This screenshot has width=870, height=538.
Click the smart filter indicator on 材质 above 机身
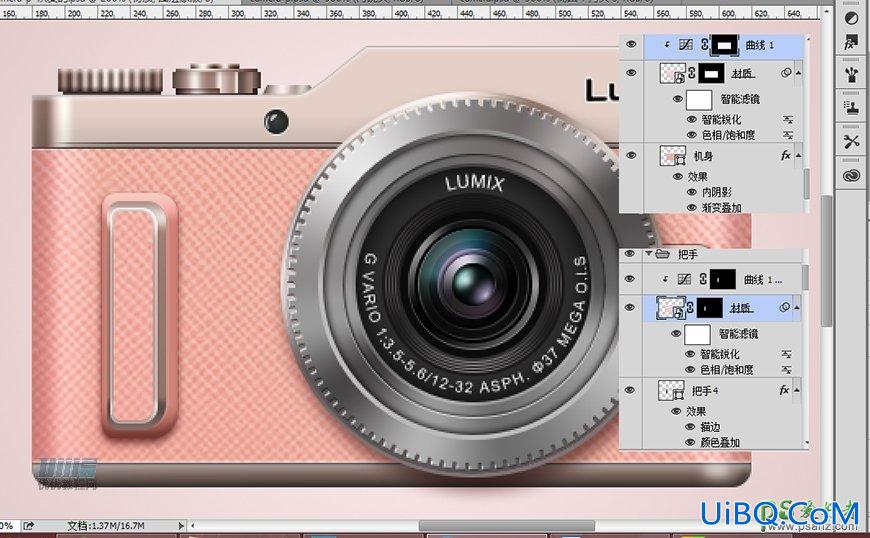(x=786, y=73)
